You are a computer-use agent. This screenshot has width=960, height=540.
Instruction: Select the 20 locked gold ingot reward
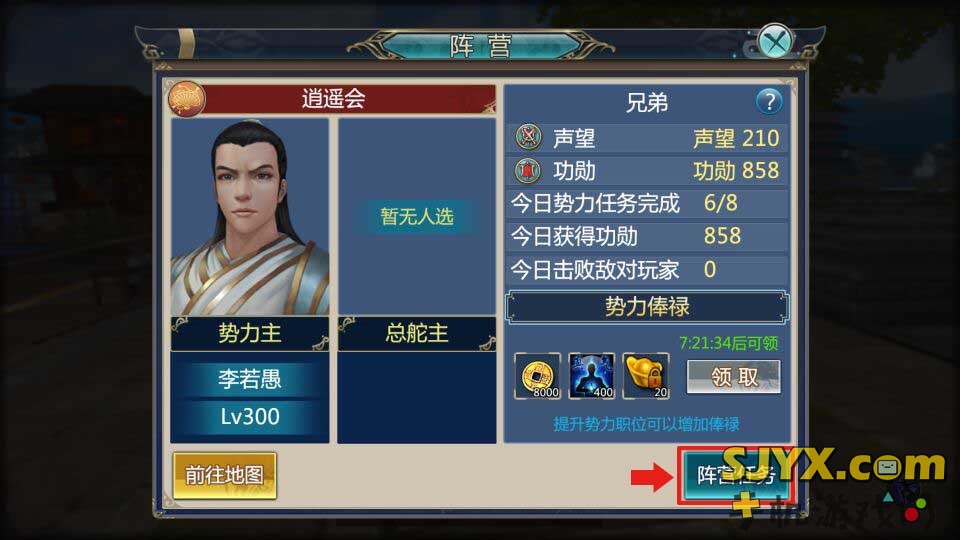click(646, 376)
